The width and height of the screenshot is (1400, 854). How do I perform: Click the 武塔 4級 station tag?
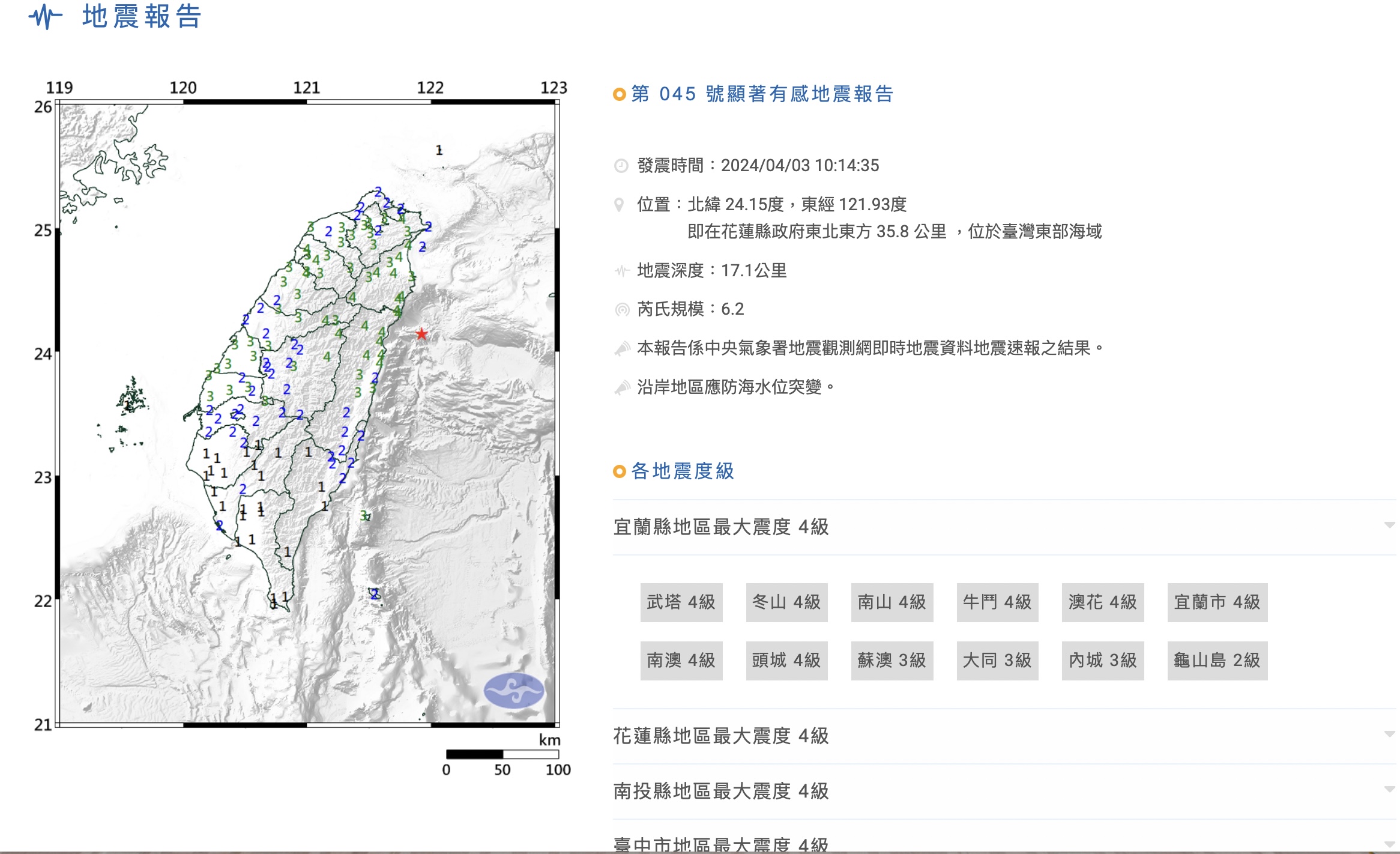coord(681,602)
